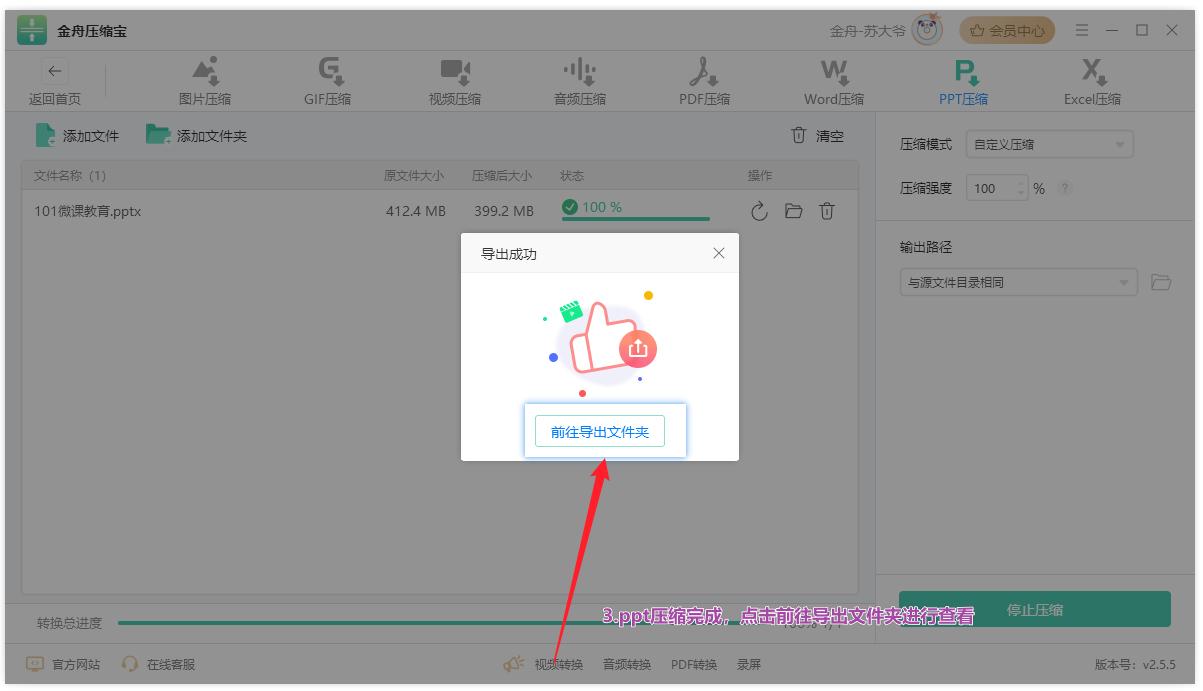The height and width of the screenshot is (691, 1203).
Task: Open the 官方网站 link
Action: 63,664
